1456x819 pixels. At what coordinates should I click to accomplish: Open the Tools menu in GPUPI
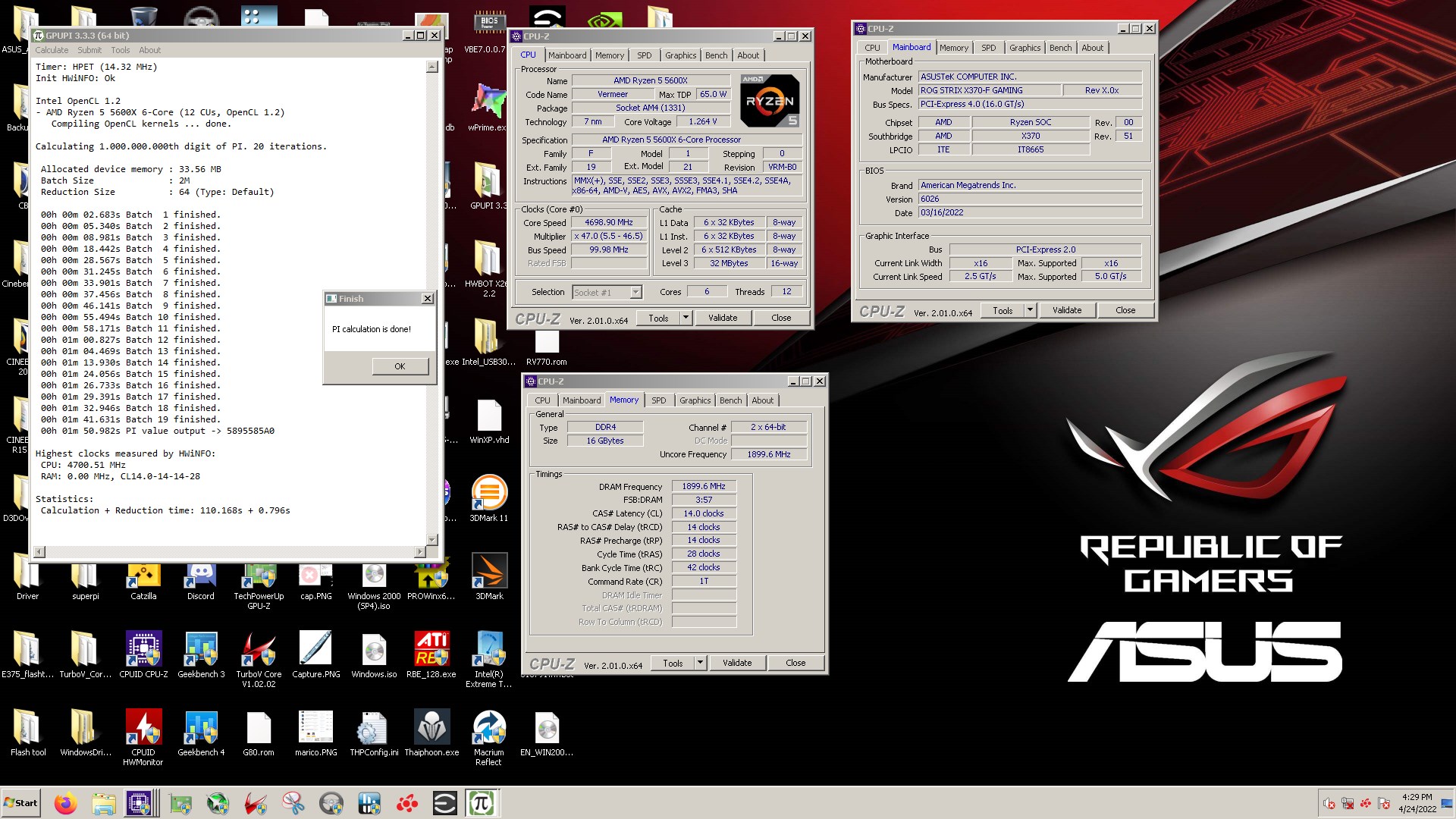[121, 50]
